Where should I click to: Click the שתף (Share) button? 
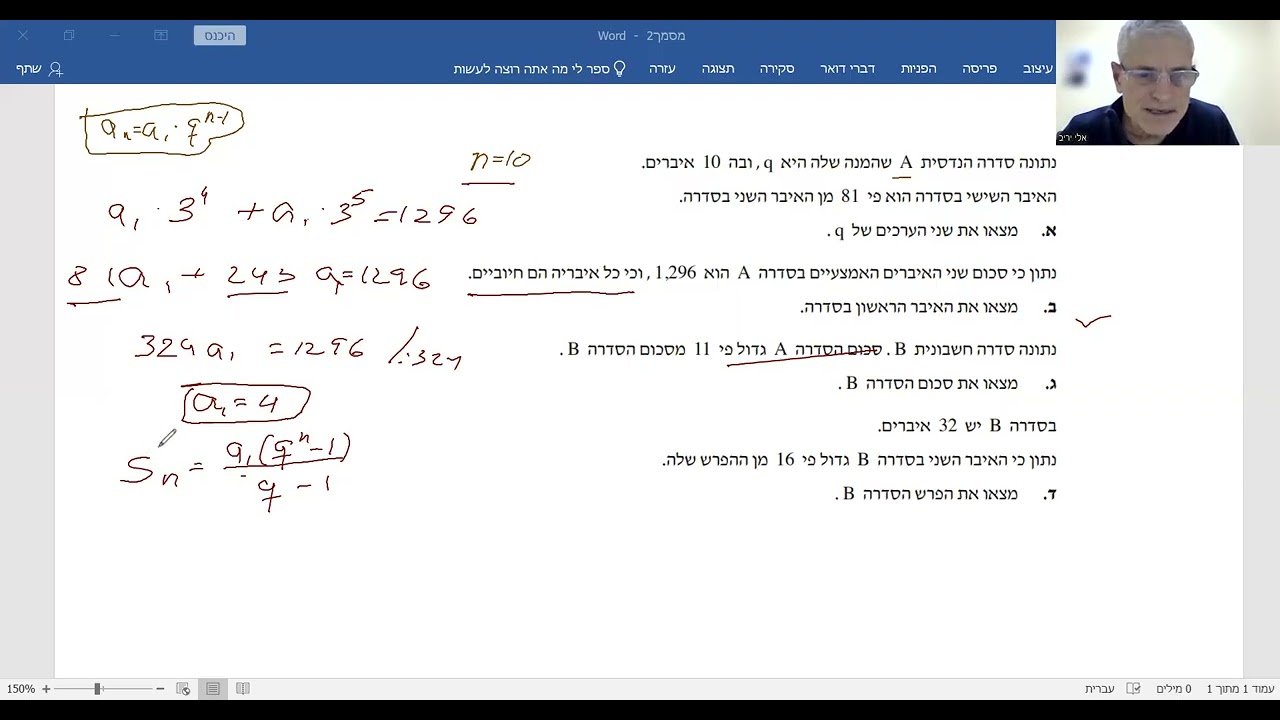(39, 68)
